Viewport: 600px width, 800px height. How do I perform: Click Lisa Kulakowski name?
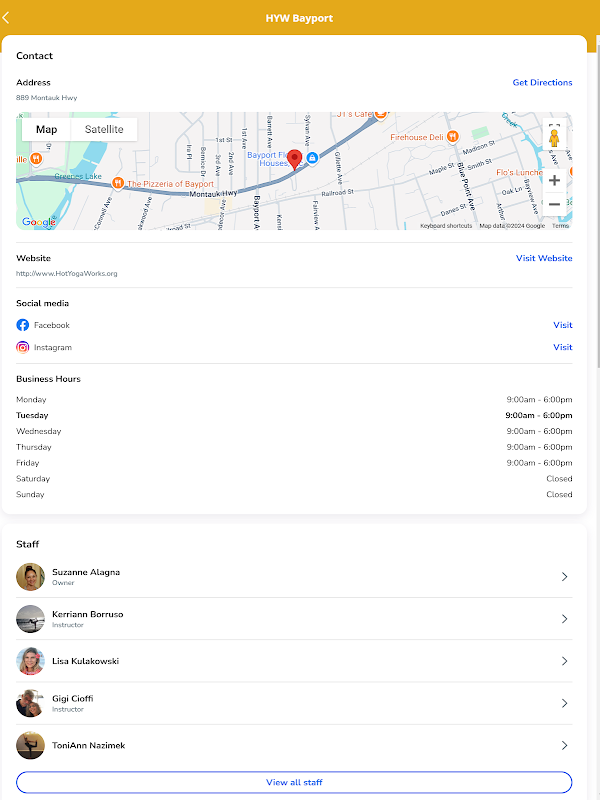pos(85,661)
